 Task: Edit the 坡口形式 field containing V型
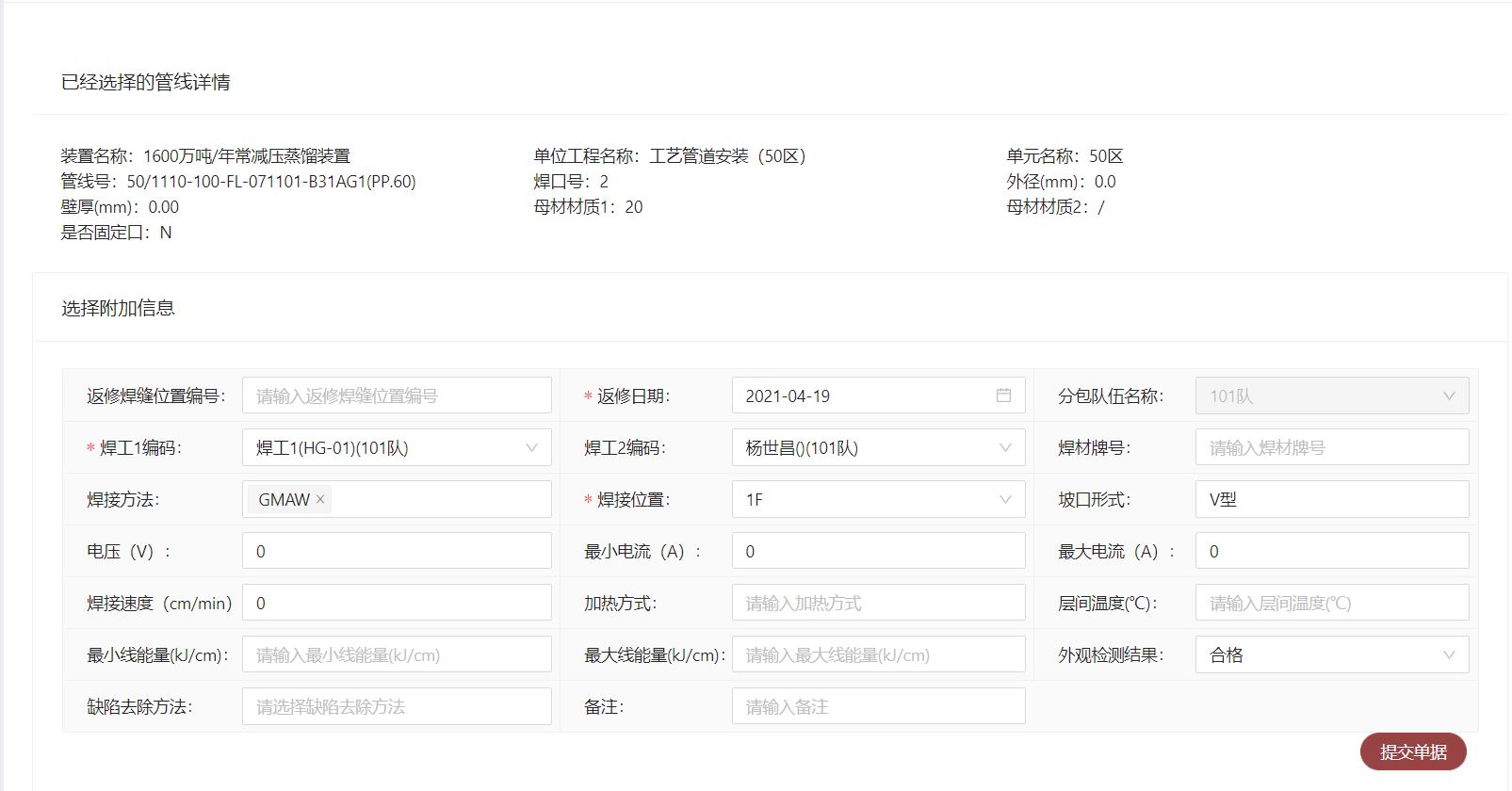click(1332, 499)
